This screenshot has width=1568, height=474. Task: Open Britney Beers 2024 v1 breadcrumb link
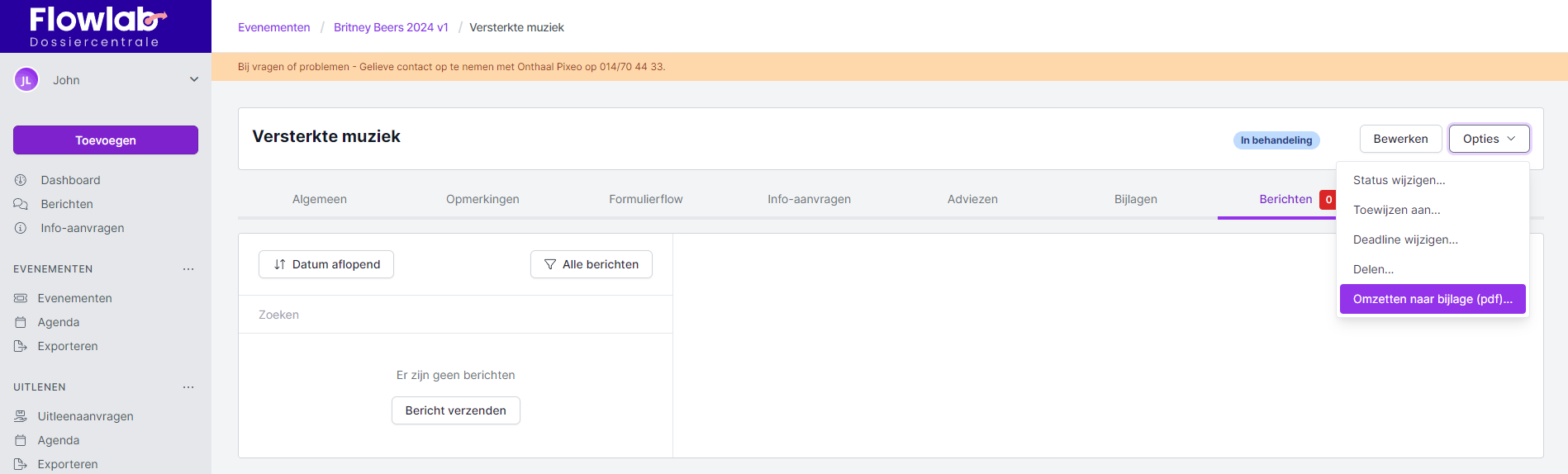[x=391, y=27]
